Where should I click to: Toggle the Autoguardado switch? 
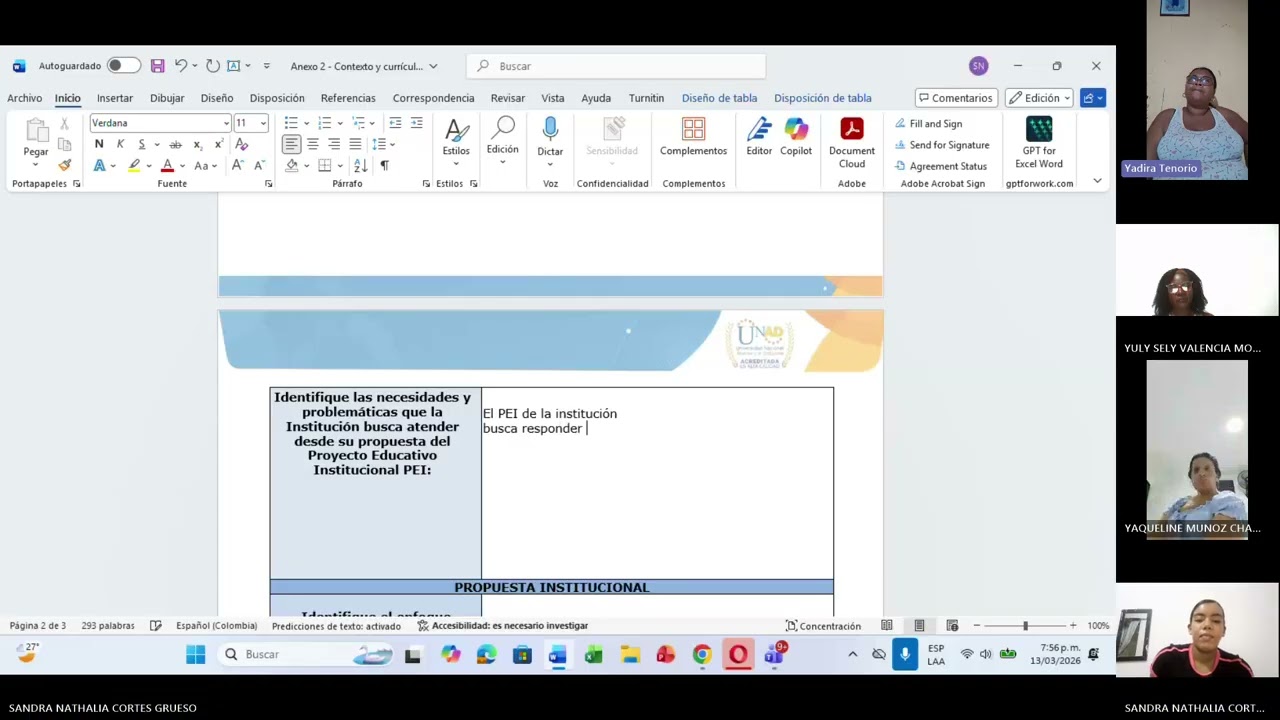pyautogui.click(x=123, y=66)
